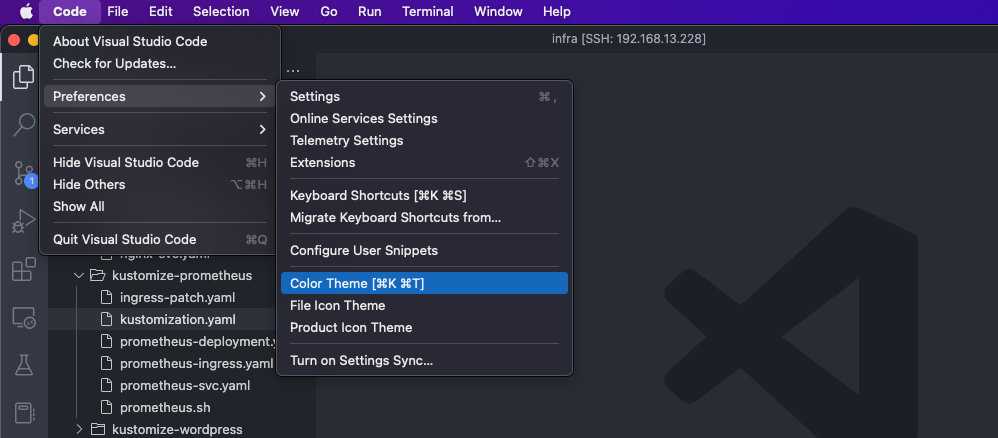The width and height of the screenshot is (998, 438).
Task: Open explorer More Actions ellipsis
Action: (293, 71)
